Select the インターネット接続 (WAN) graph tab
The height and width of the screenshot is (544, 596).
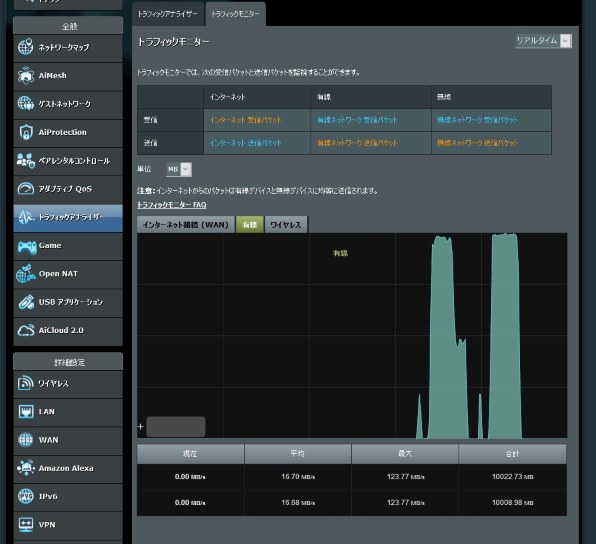pos(185,225)
